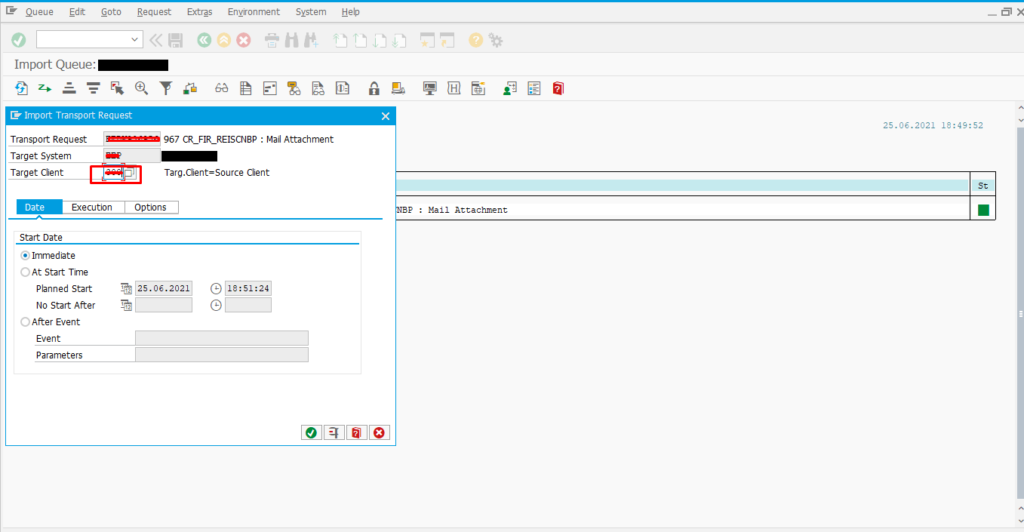
Task: Switch to the Execution tab
Action: coord(92,207)
